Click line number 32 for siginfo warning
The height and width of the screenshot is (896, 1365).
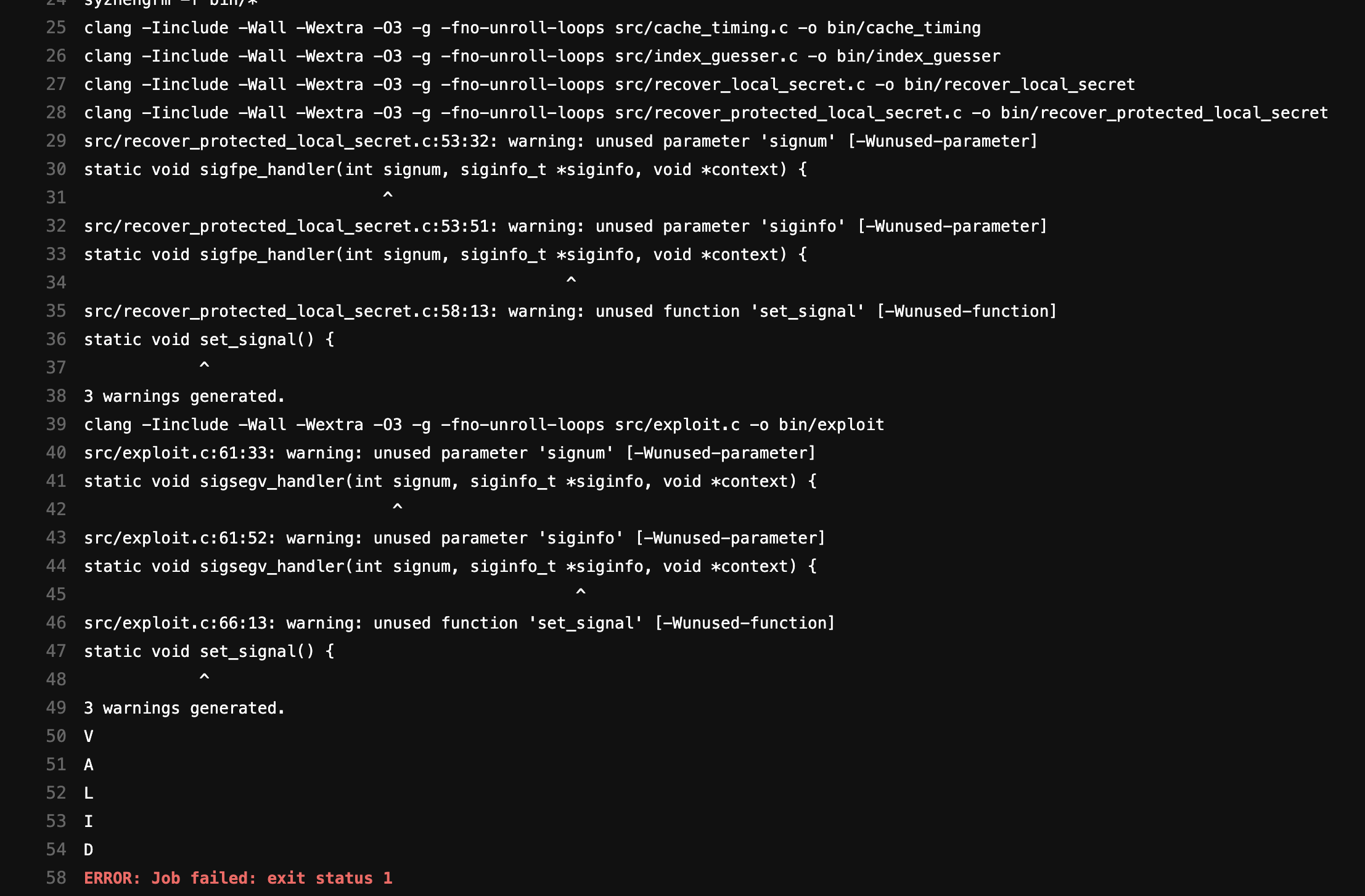click(56, 226)
